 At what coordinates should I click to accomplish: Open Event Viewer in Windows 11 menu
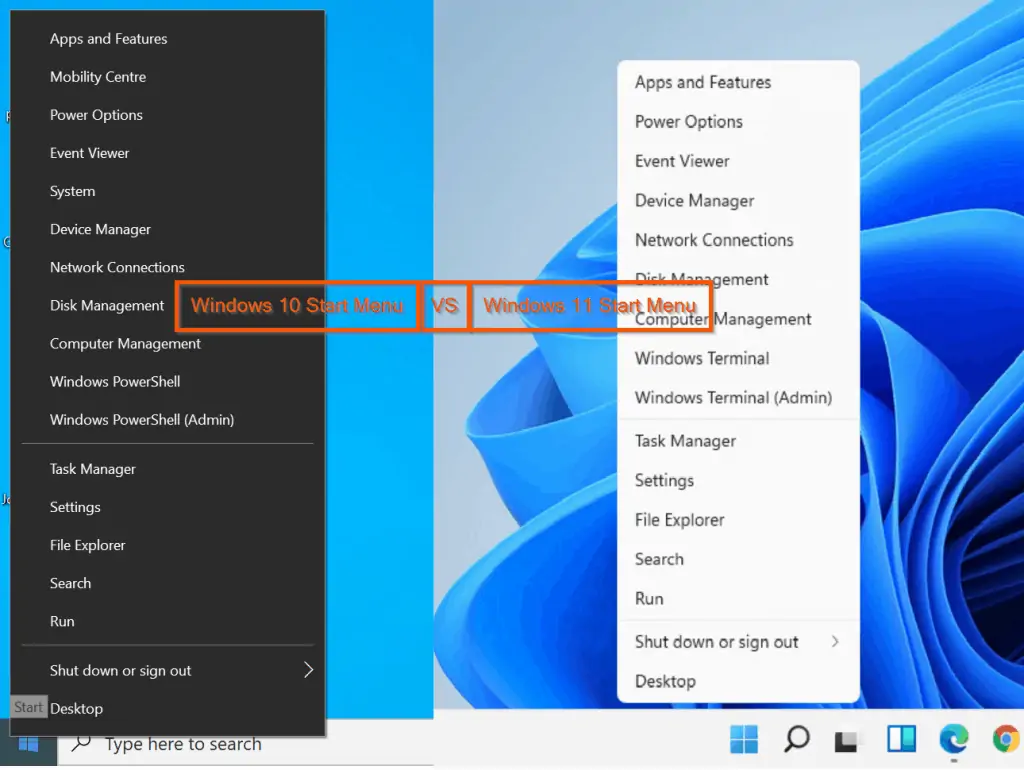(x=738, y=161)
